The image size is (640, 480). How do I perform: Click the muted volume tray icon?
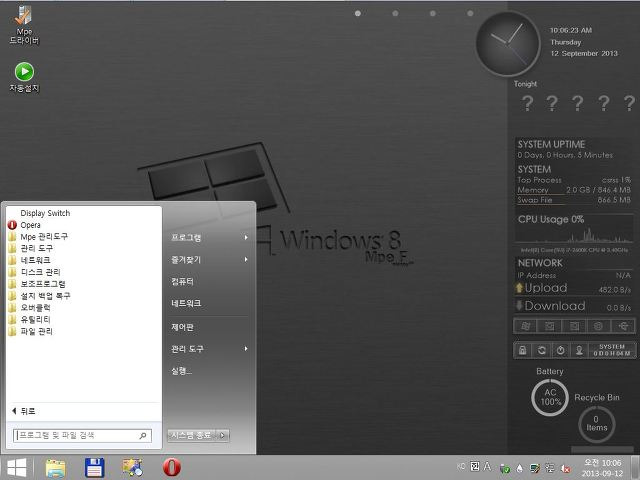pyautogui.click(x=566, y=469)
